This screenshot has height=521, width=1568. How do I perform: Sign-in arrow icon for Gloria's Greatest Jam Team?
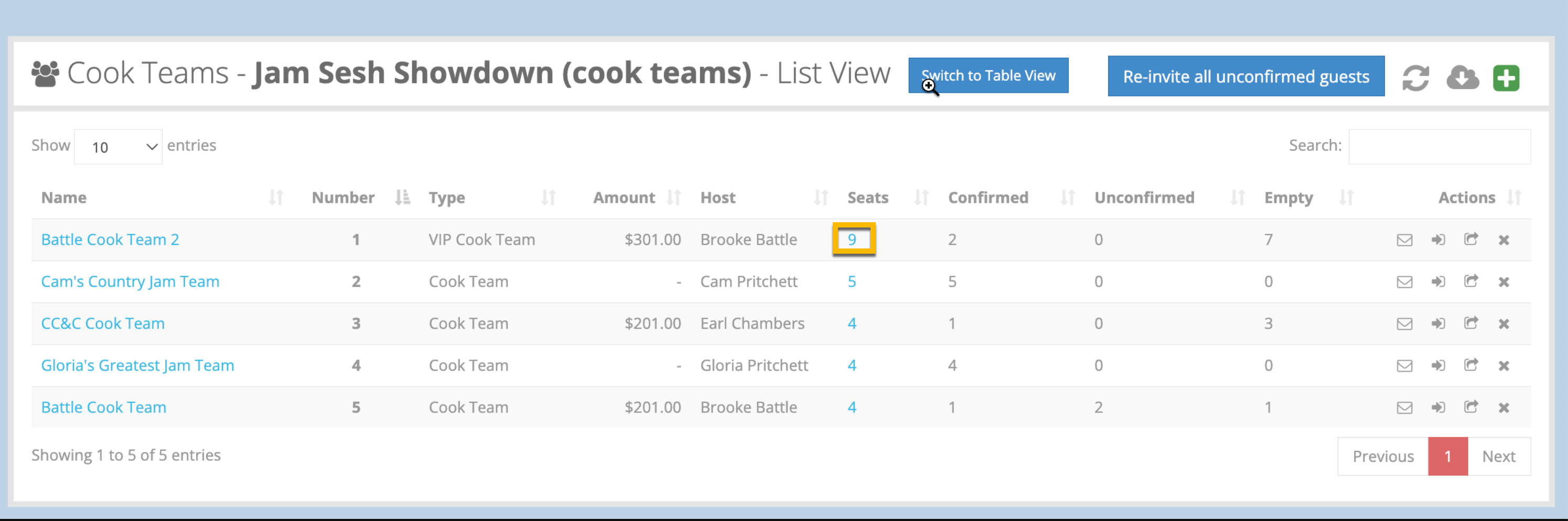[1438, 366]
